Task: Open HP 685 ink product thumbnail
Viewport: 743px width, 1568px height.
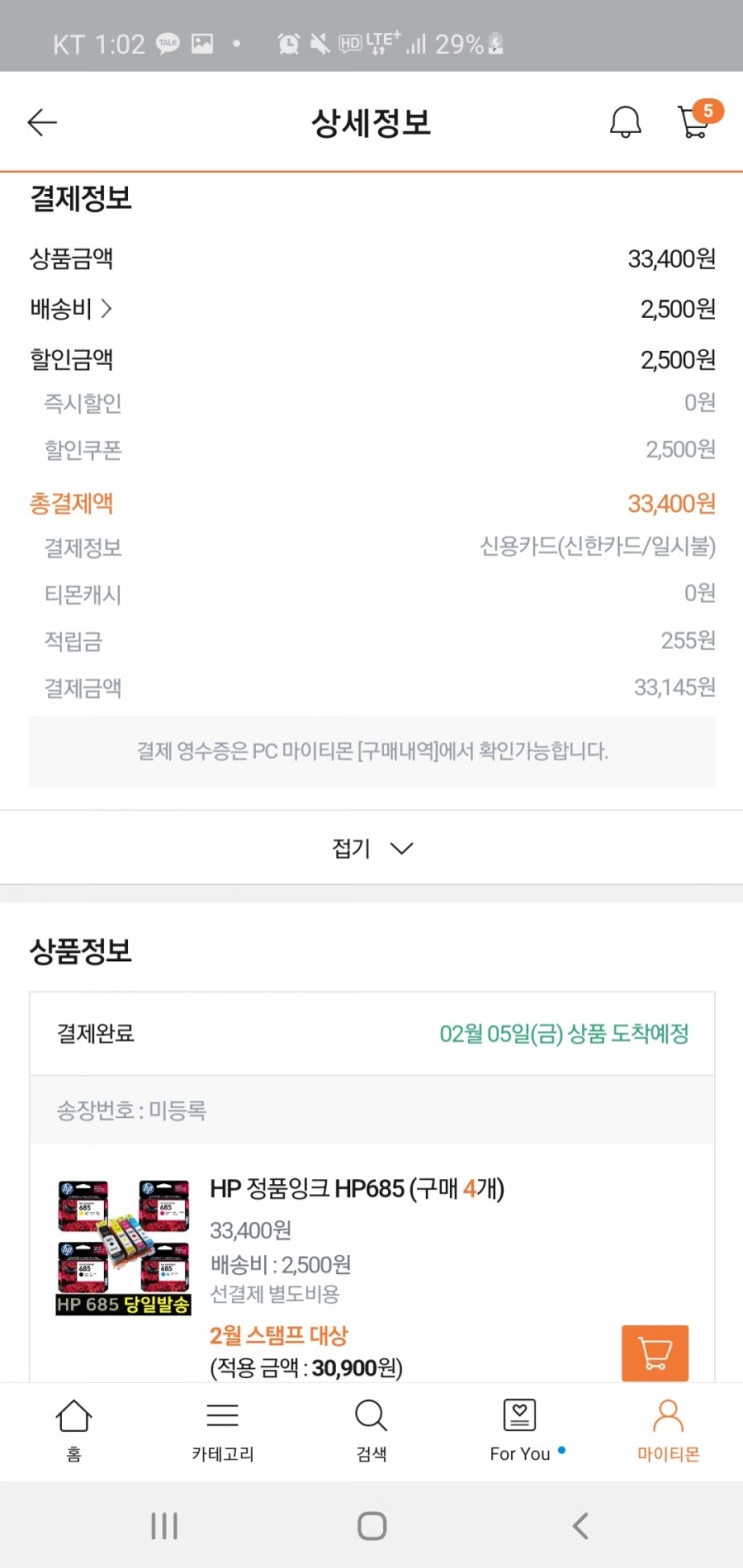Action: point(123,1245)
